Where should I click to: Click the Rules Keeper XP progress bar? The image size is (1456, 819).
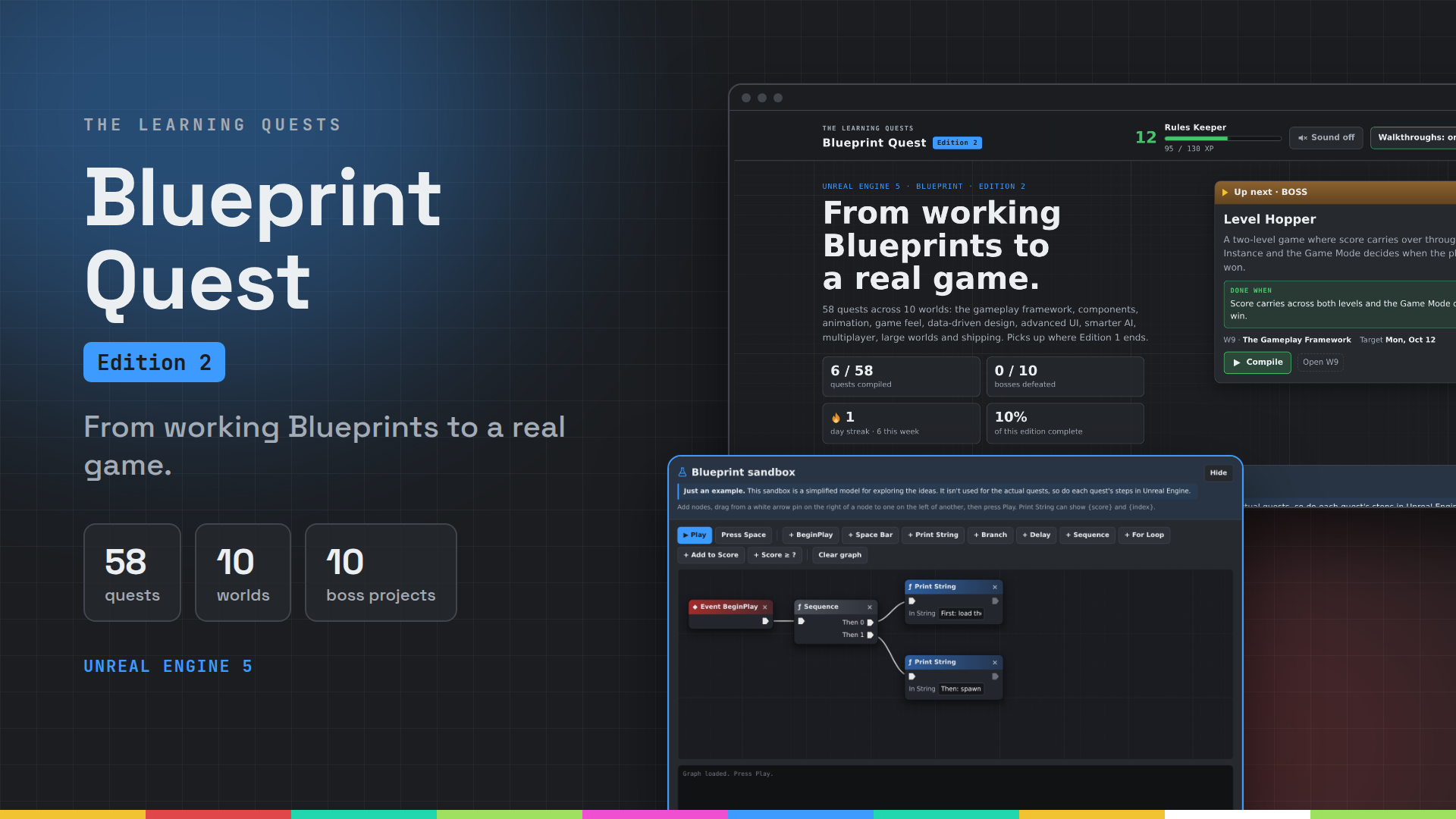pos(1222,139)
